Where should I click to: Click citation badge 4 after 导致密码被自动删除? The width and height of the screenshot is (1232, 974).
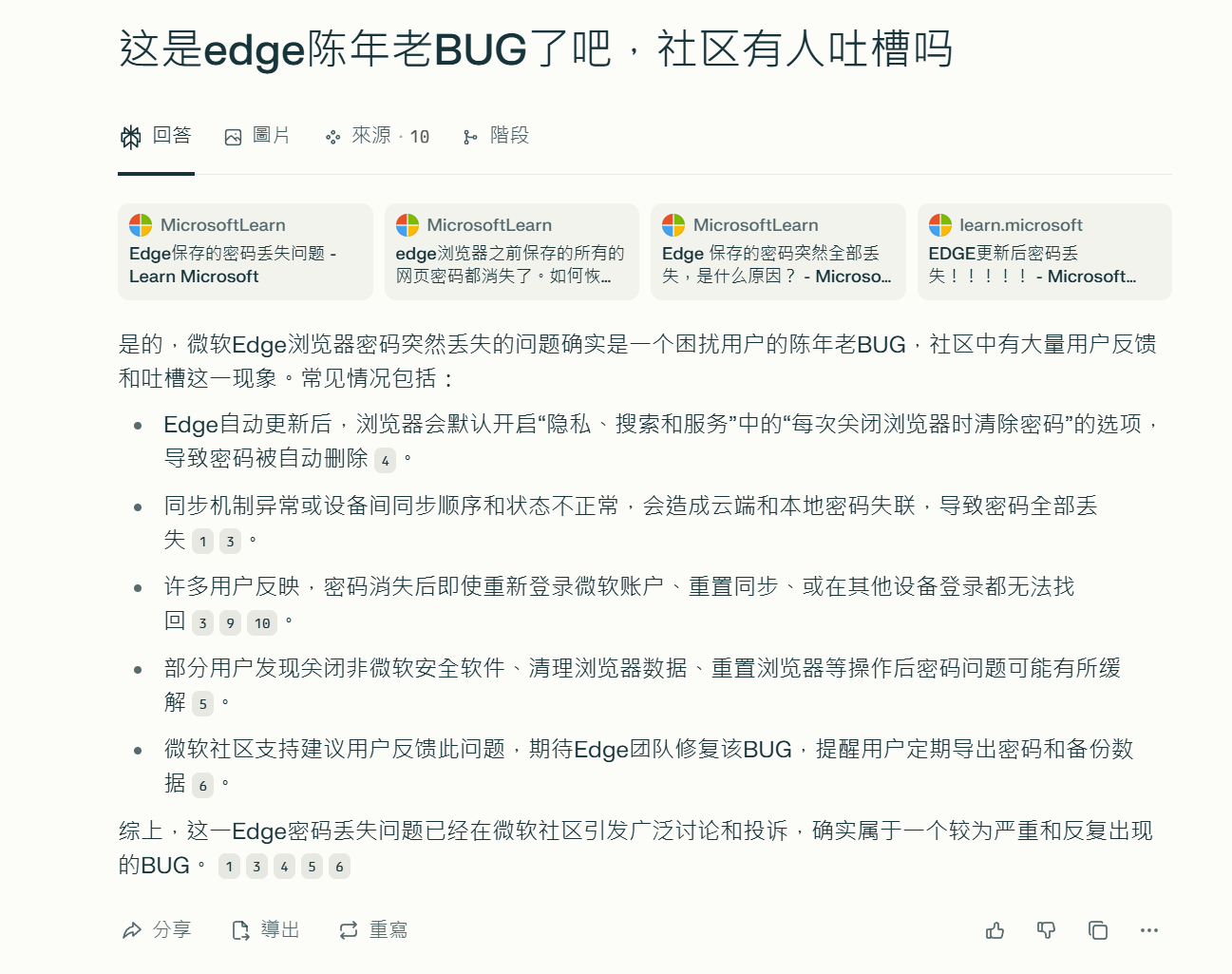click(x=385, y=461)
